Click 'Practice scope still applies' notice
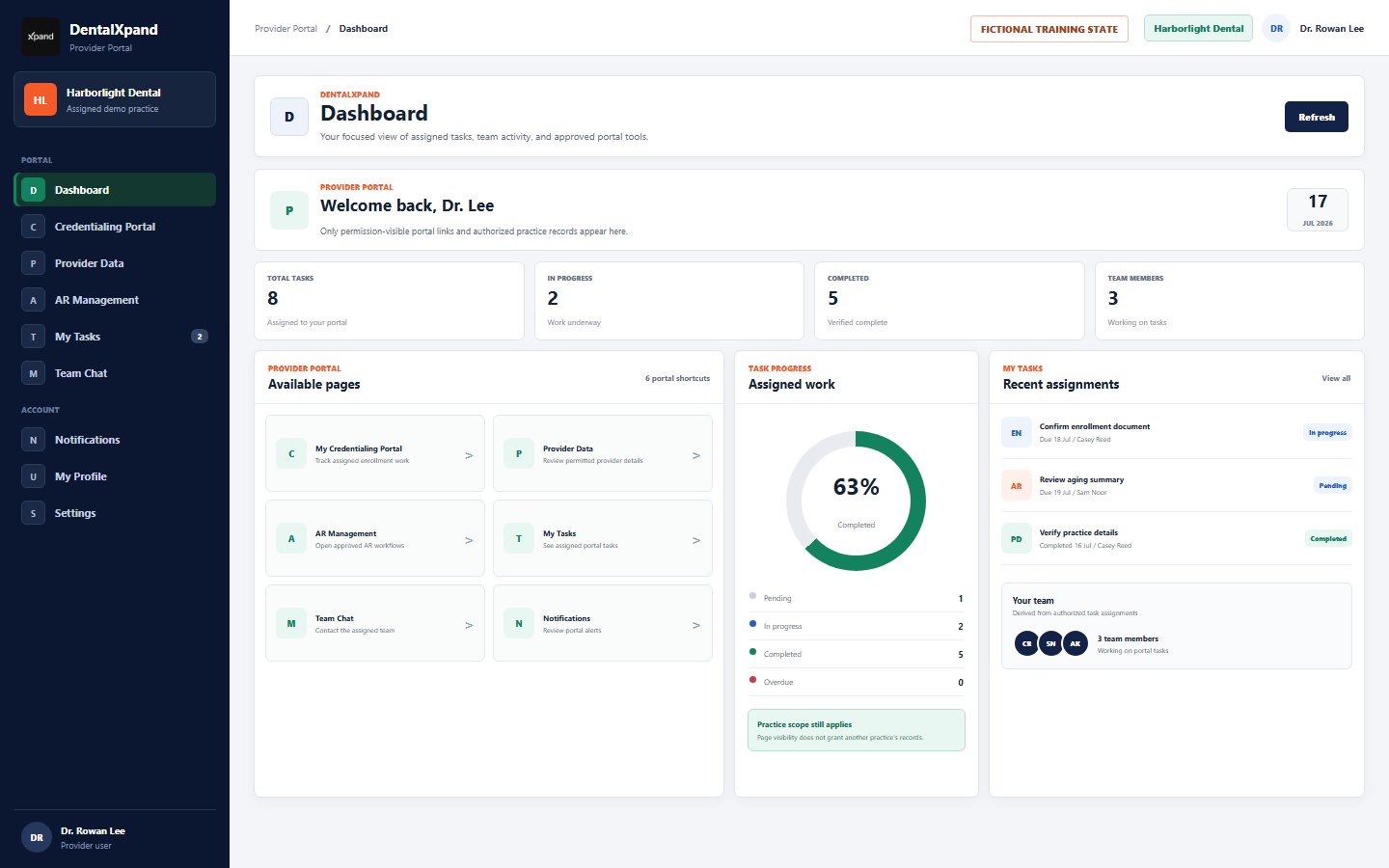The width and height of the screenshot is (1389, 868). pyautogui.click(x=857, y=730)
